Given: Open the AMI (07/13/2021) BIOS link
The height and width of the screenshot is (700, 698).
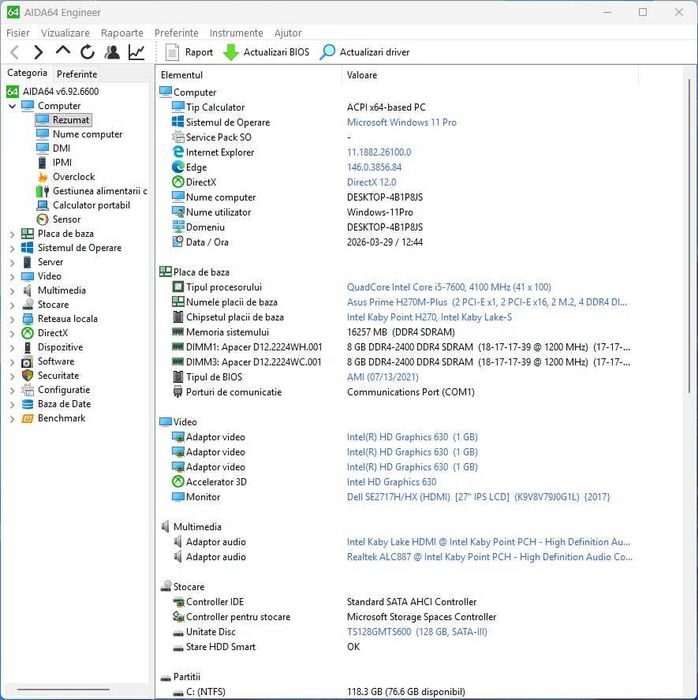Looking at the screenshot, I should (x=382, y=377).
